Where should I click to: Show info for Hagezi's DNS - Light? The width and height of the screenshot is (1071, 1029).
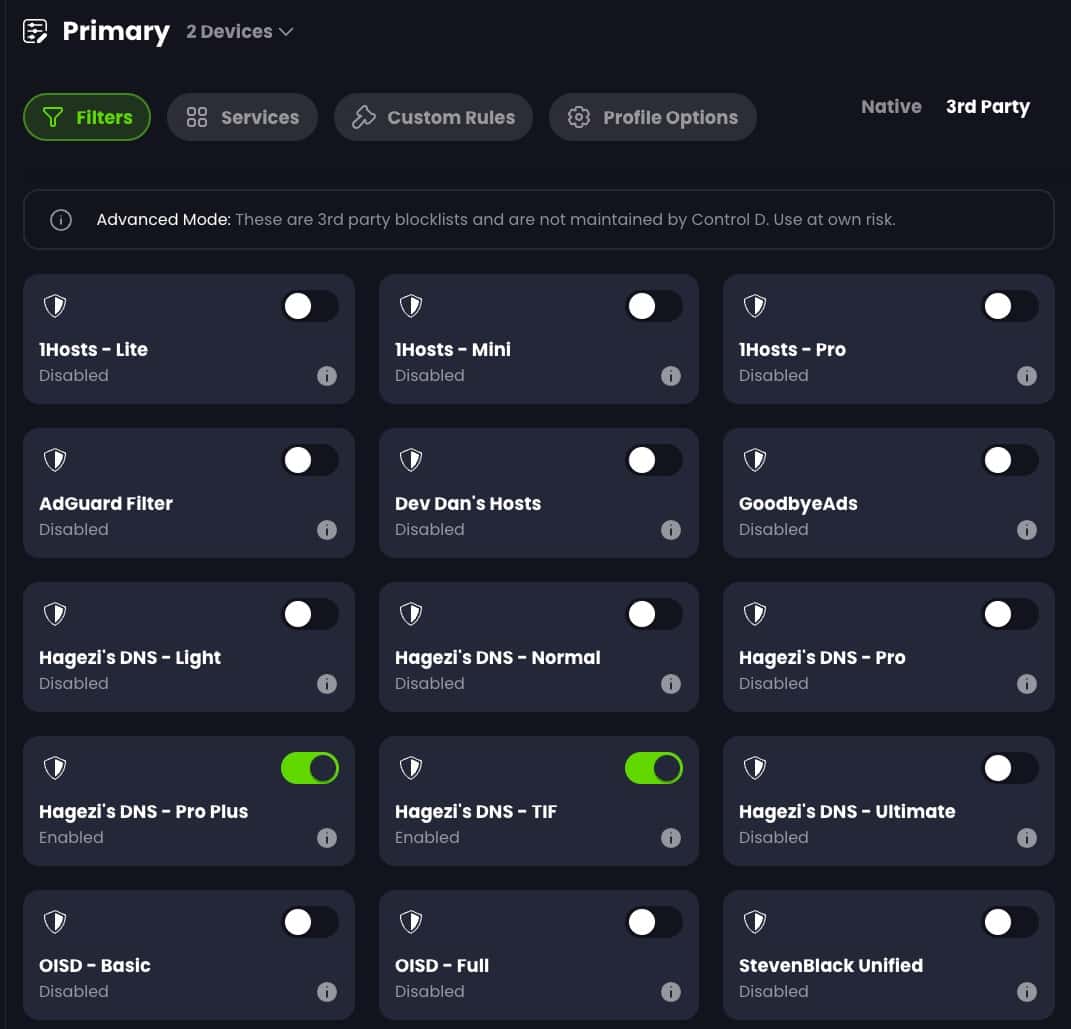click(326, 683)
